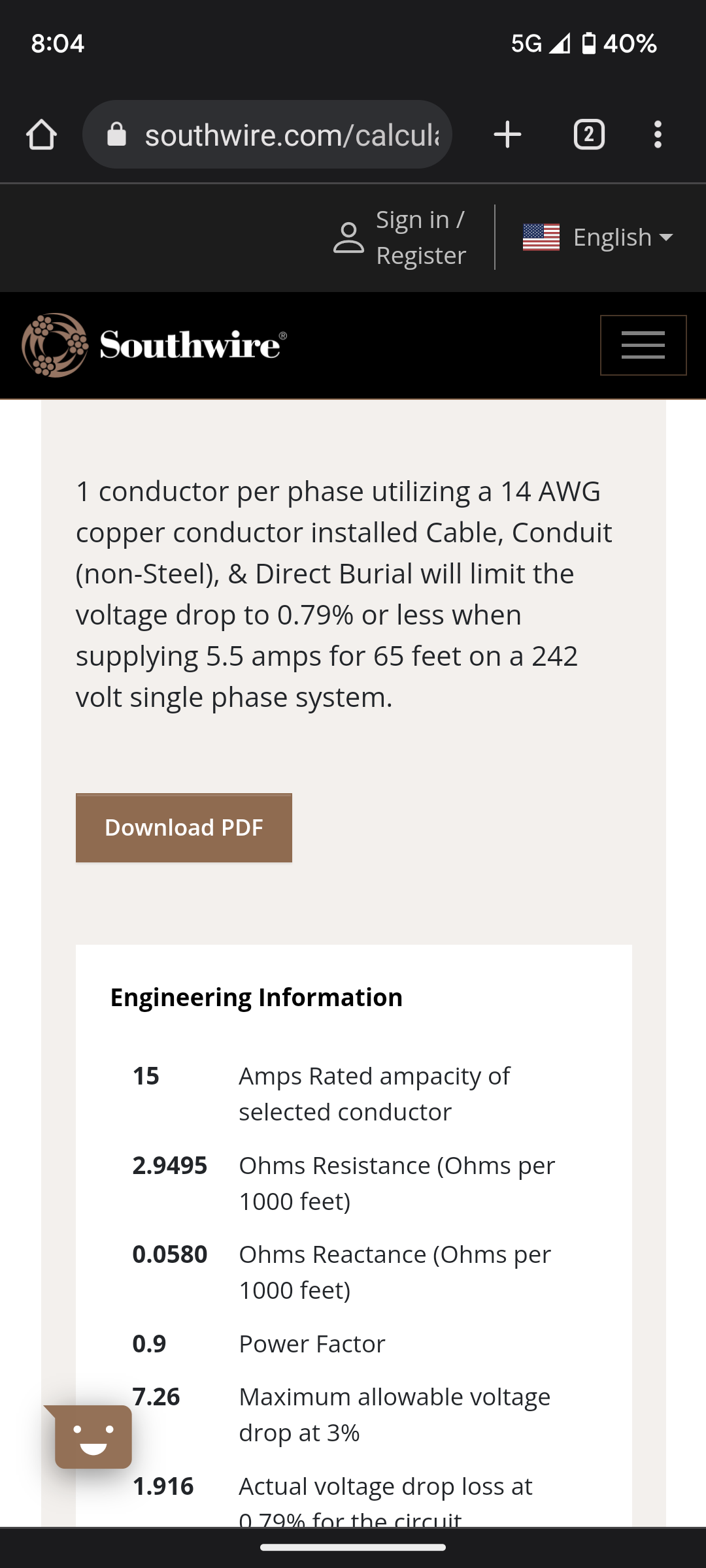Viewport: 706px width, 1568px height.
Task: Click the Sign in / Register link
Action: [x=421, y=237]
